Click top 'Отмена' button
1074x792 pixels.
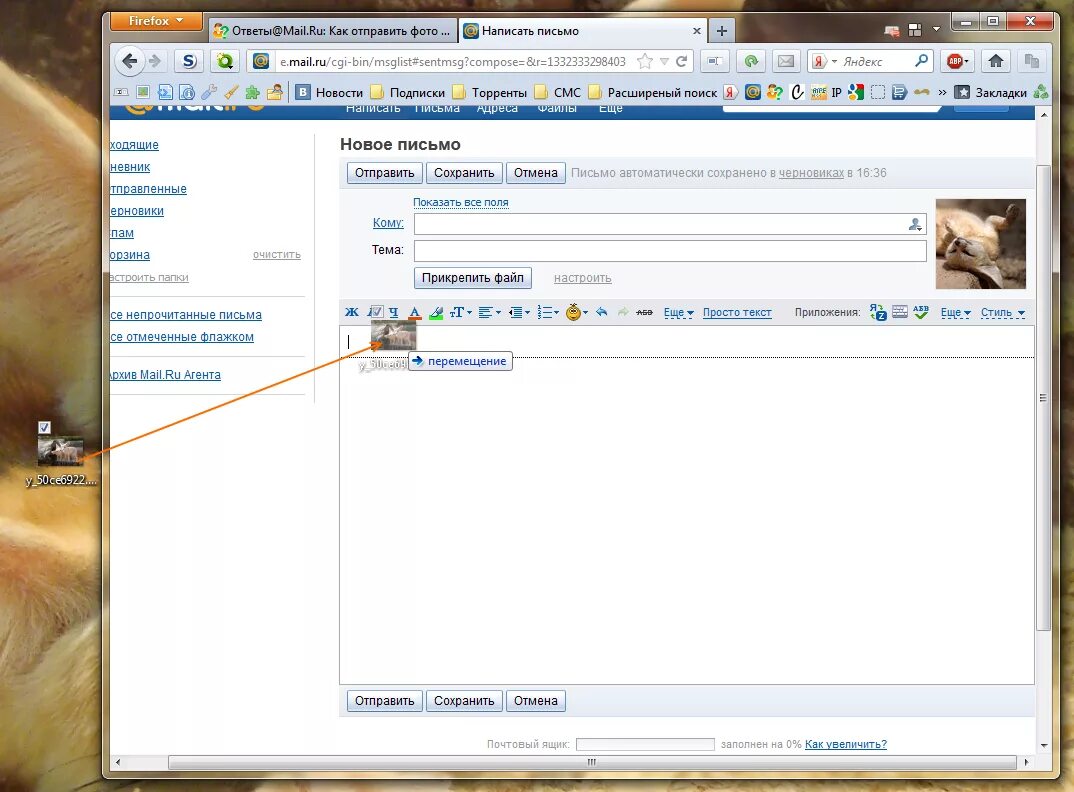click(x=536, y=173)
